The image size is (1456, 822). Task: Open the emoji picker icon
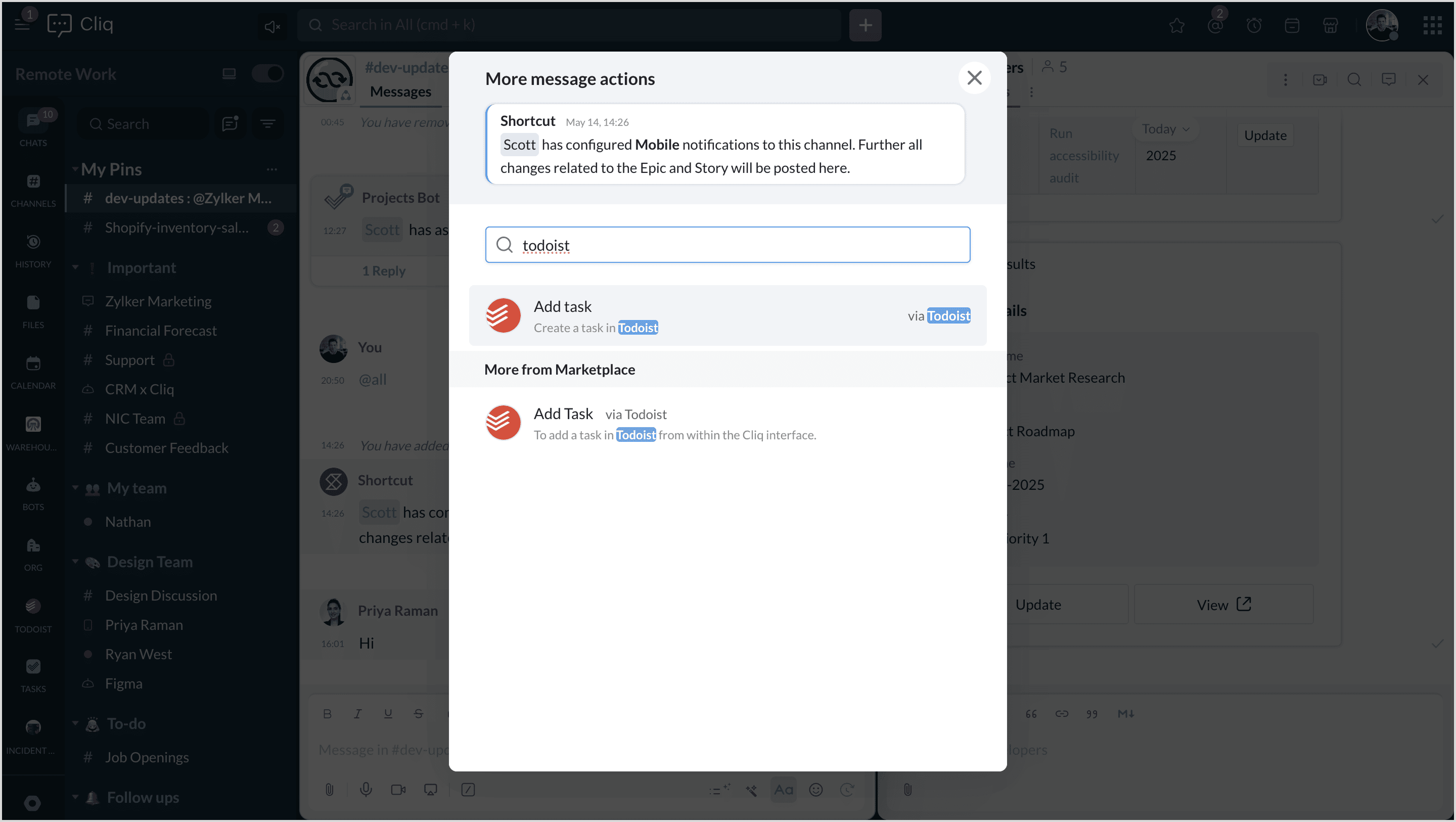(x=815, y=789)
